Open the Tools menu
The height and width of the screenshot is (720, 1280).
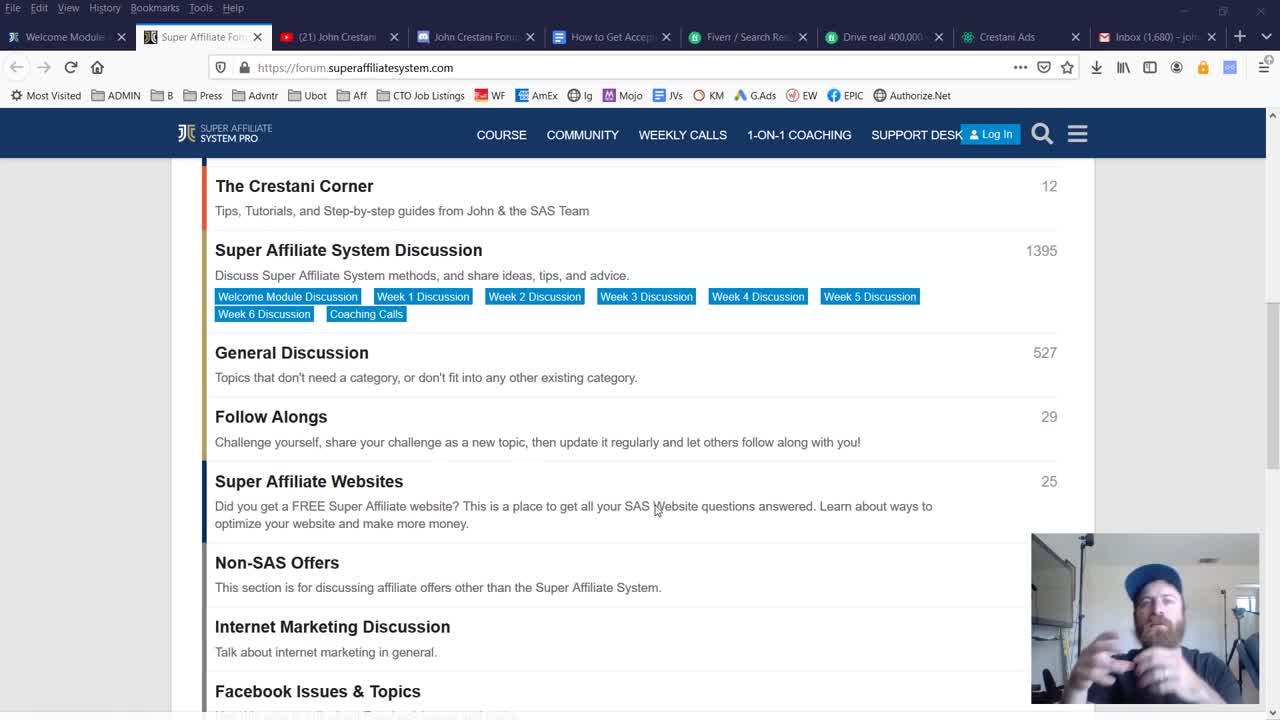point(200,8)
